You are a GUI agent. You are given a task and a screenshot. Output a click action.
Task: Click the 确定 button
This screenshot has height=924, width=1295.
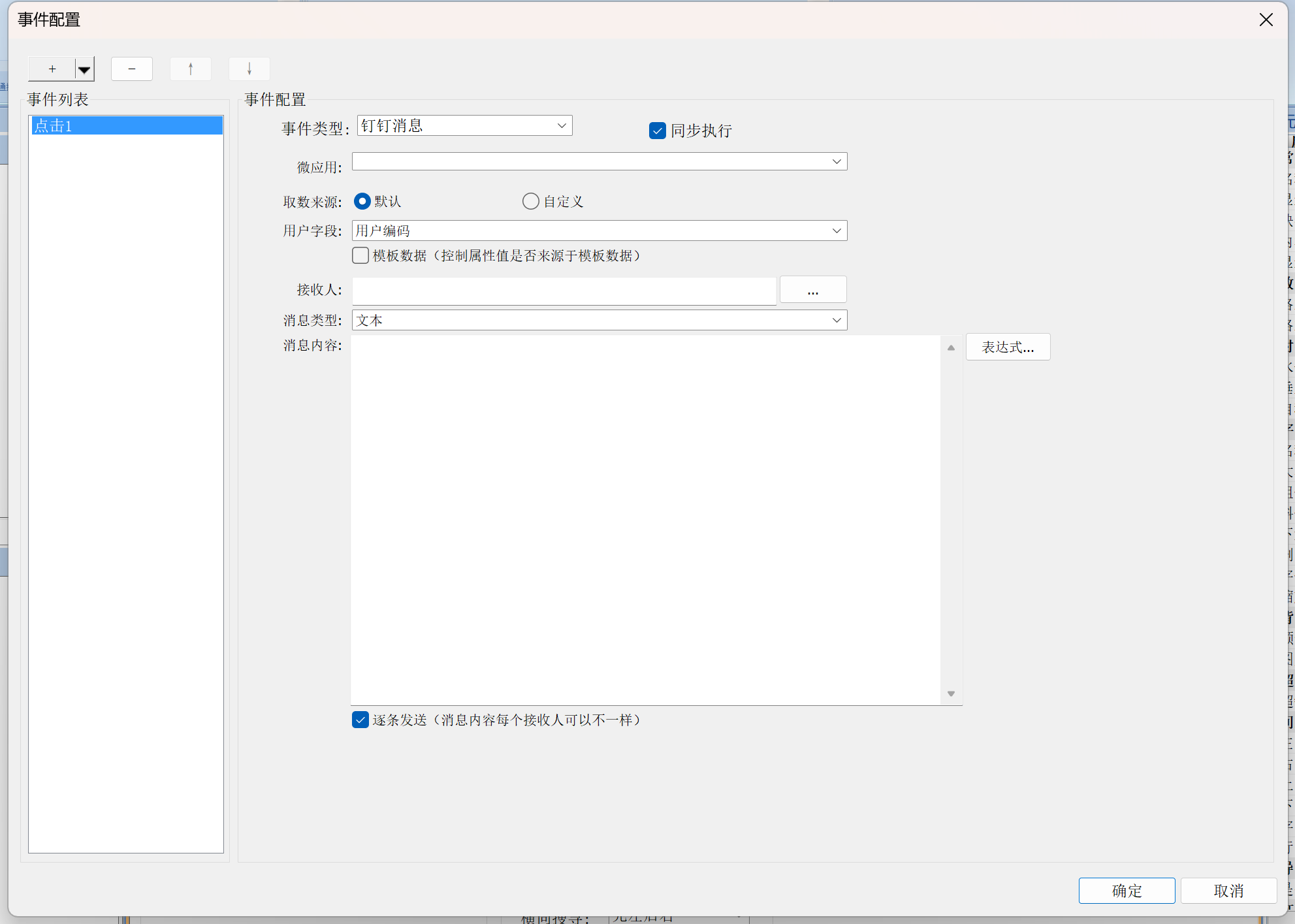[1127, 891]
